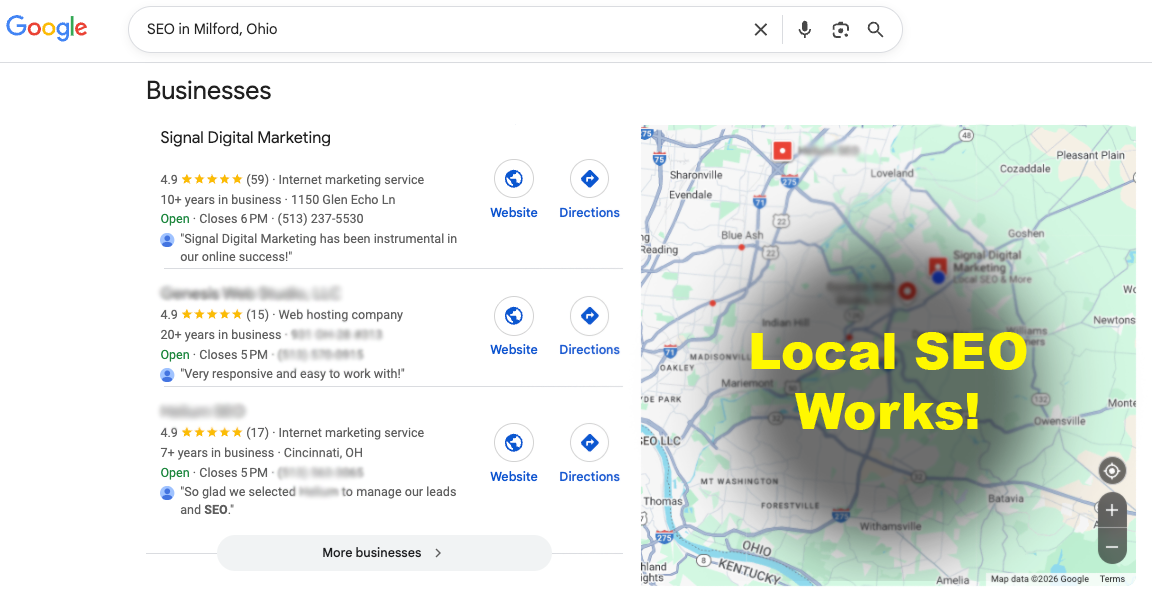Zoom out on the map
Screen dimensions: 1152x598
1112,546
